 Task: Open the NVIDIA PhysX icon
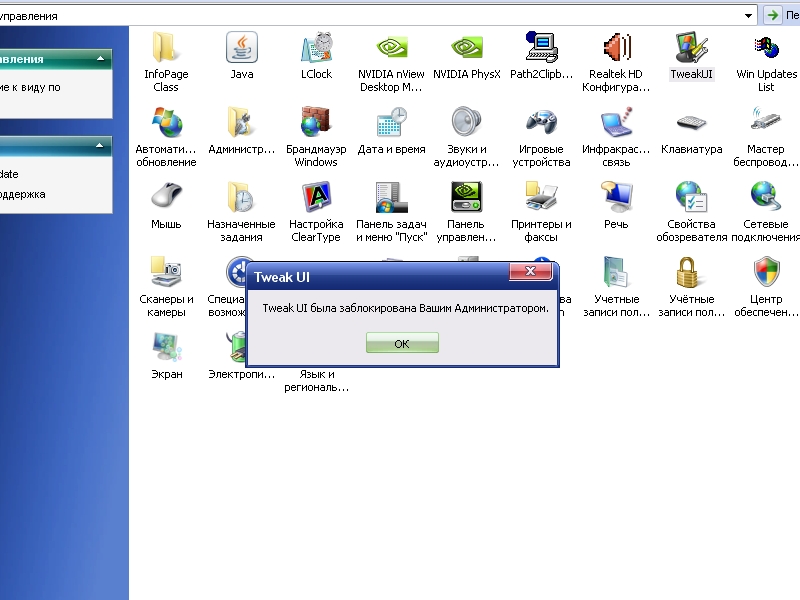(466, 47)
